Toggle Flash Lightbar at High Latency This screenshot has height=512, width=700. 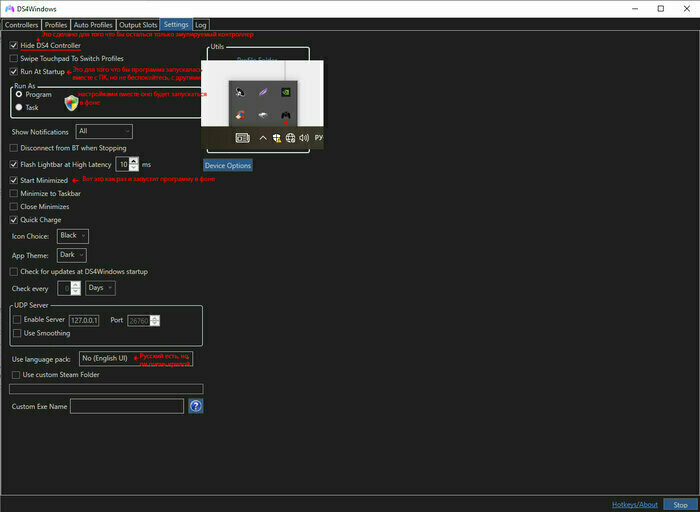pos(14,164)
